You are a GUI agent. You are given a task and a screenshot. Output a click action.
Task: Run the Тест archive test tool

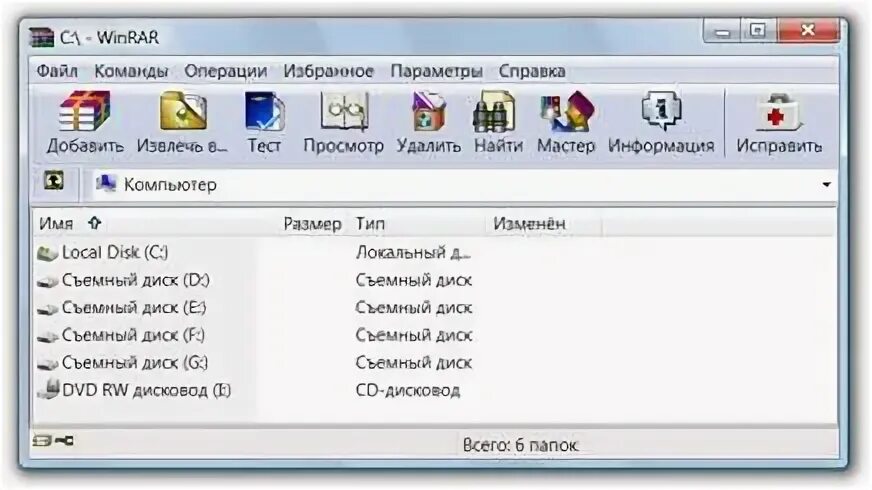[x=264, y=122]
